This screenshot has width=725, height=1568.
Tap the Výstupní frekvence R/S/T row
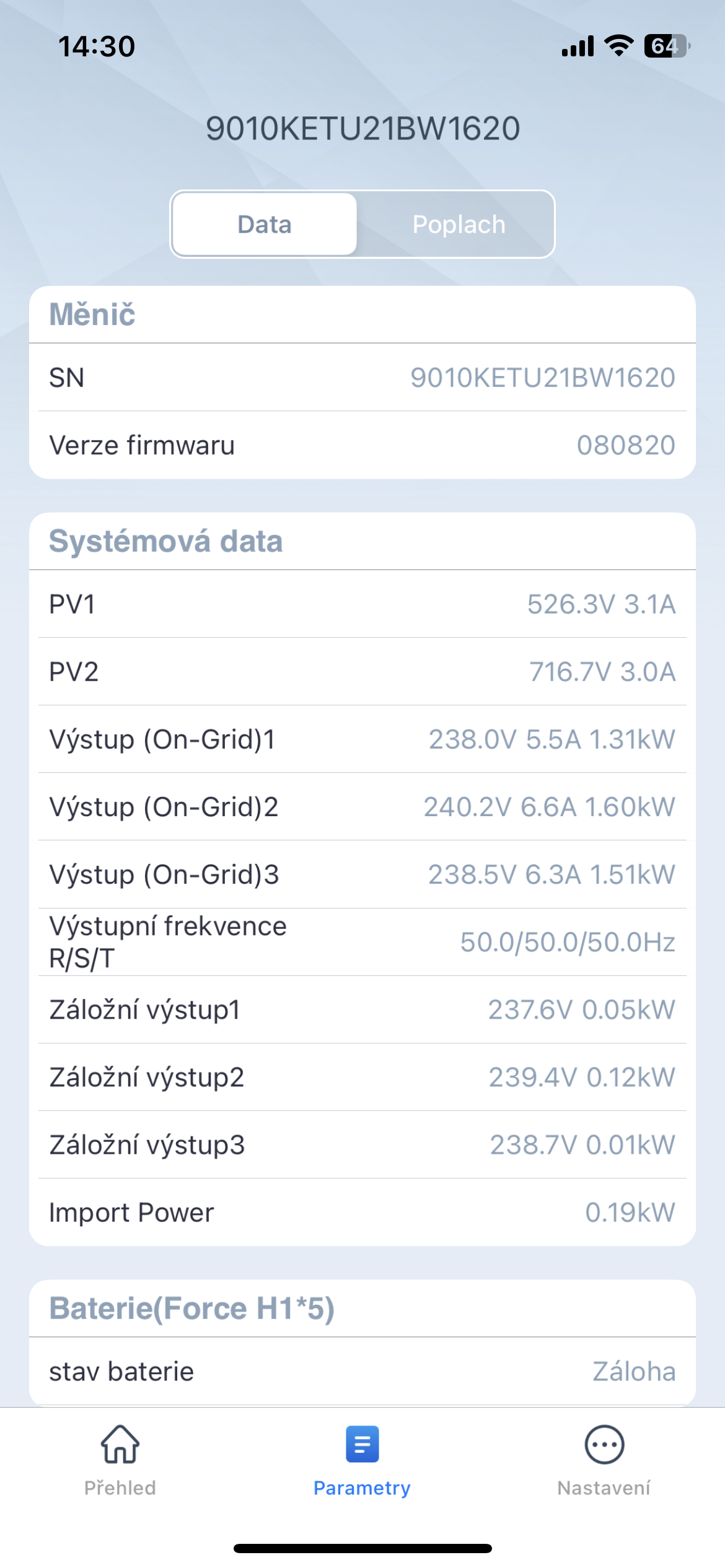362,942
